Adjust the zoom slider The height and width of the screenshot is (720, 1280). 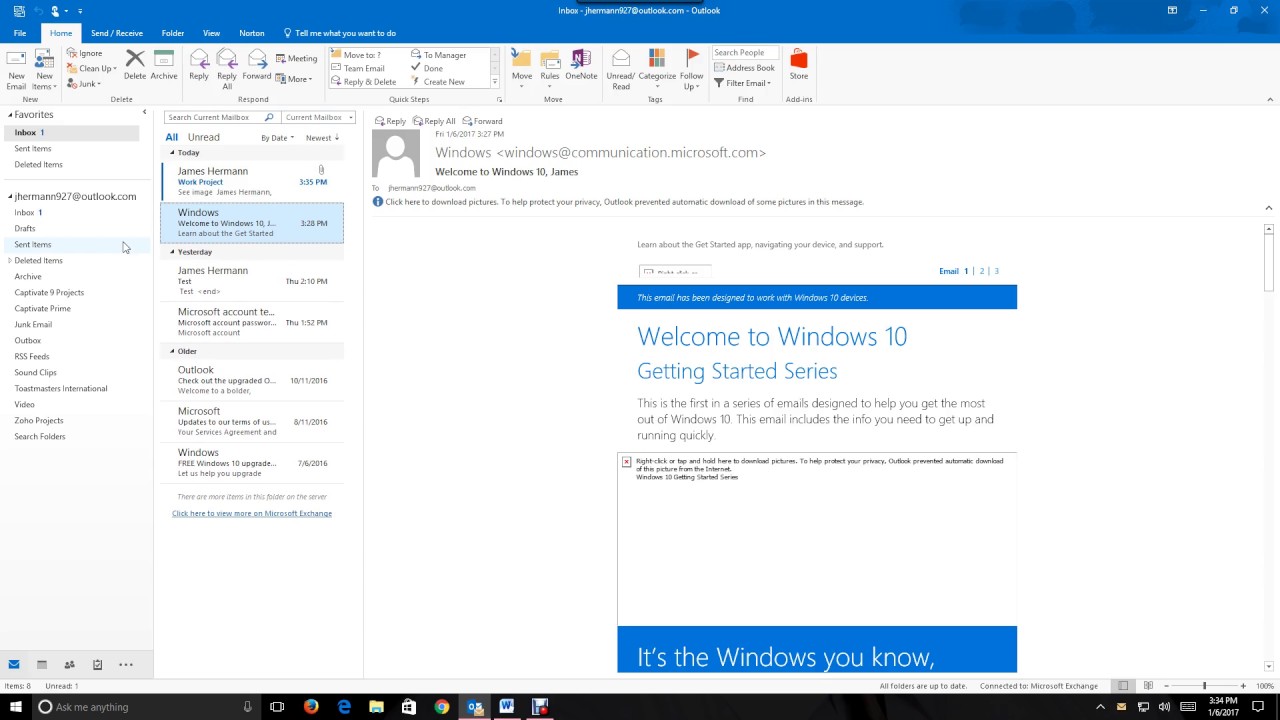click(1204, 686)
